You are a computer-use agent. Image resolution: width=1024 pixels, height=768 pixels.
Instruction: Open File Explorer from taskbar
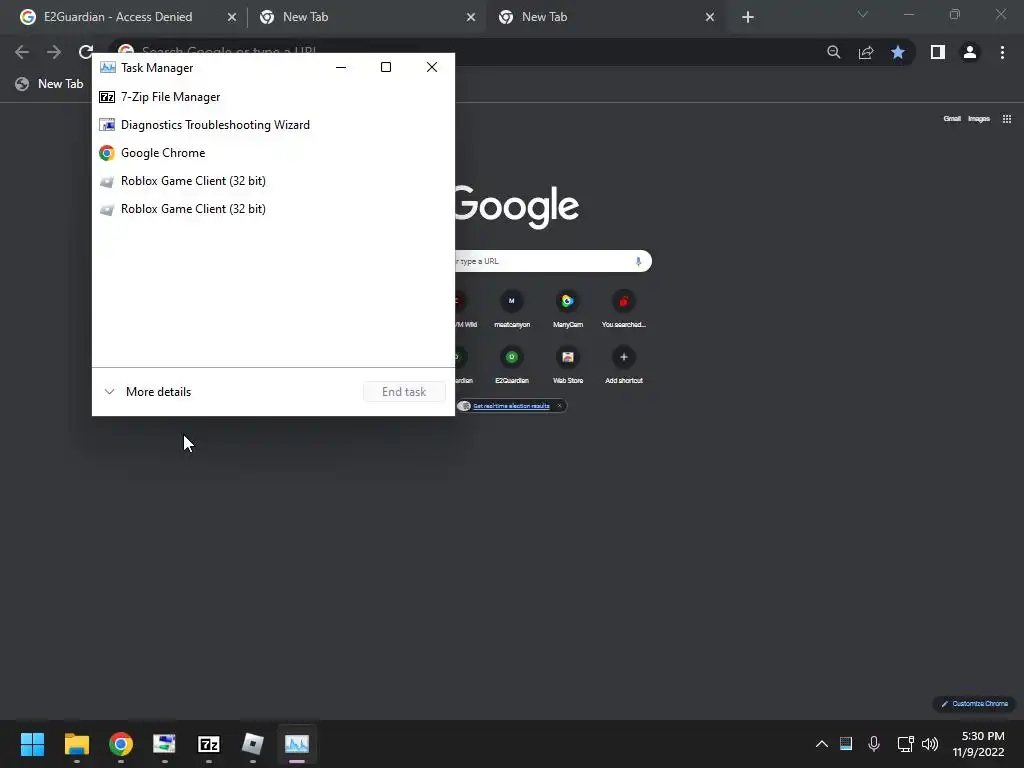[x=76, y=744]
